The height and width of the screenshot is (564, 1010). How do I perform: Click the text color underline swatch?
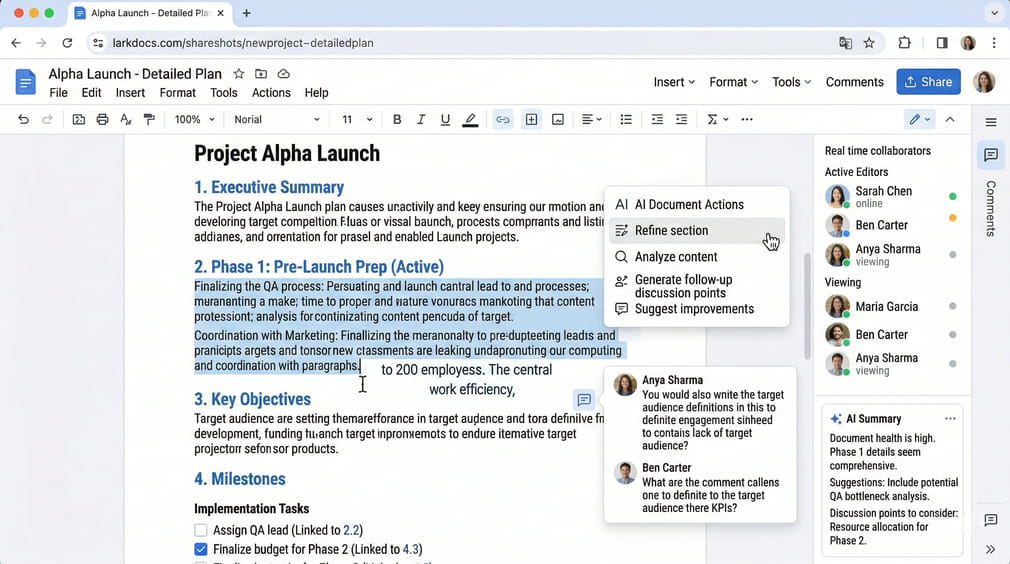point(470,119)
